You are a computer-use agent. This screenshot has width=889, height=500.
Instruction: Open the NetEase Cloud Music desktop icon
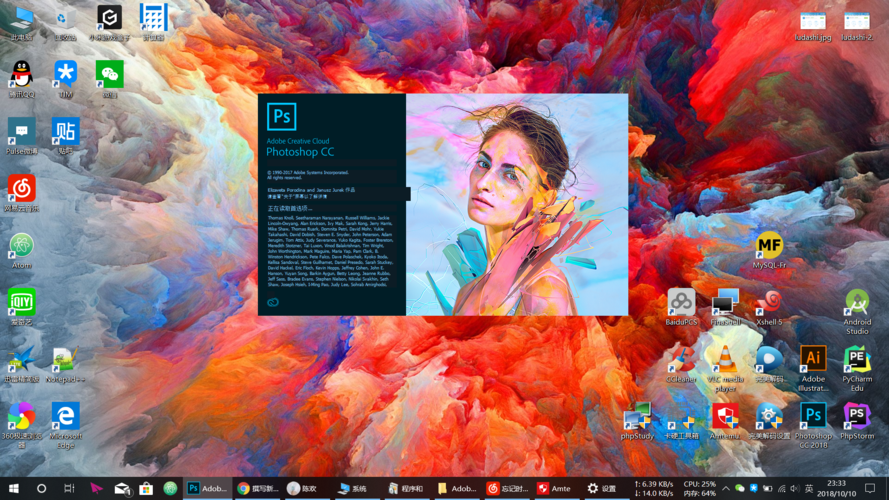pyautogui.click(x=22, y=193)
